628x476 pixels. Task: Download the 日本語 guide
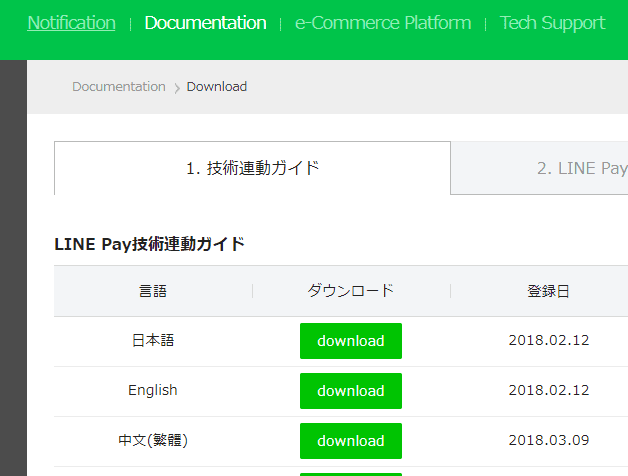click(x=351, y=341)
